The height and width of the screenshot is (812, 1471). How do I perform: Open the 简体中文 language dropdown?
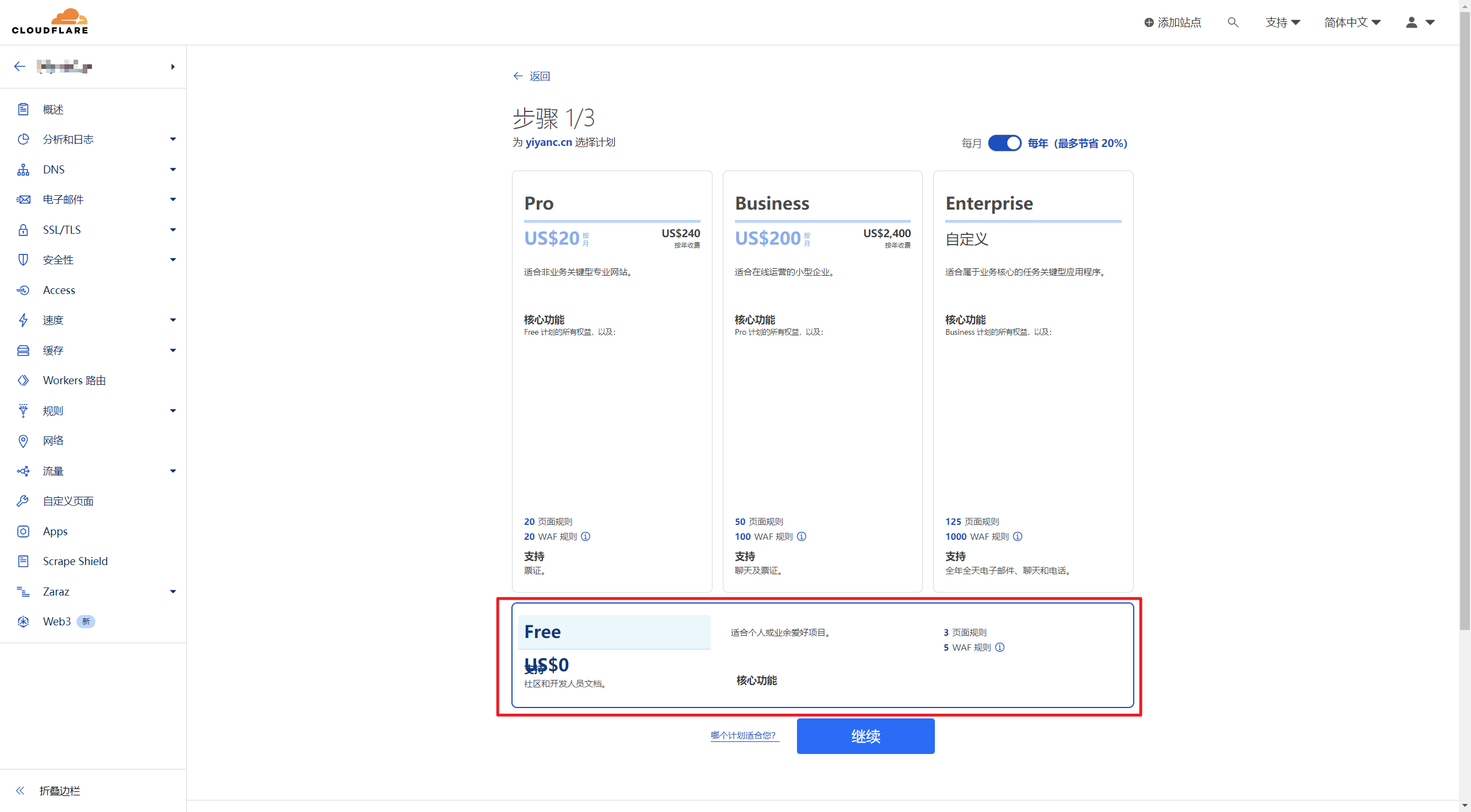point(1353,22)
